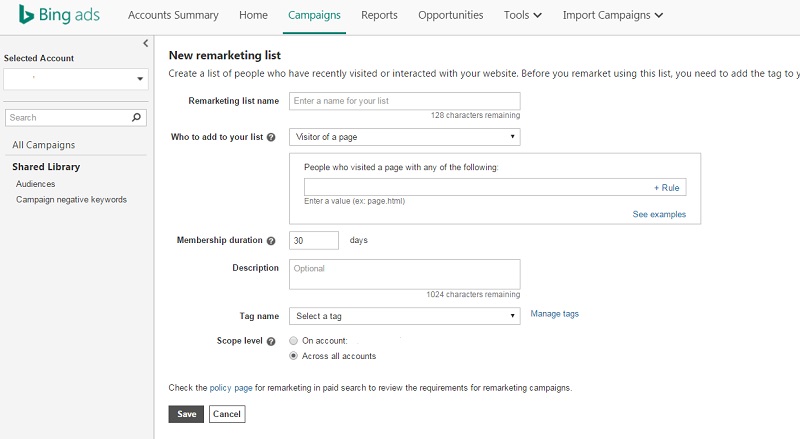Open Audiences under Shared Library
The width and height of the screenshot is (800, 439).
pyautogui.click(x=35, y=184)
